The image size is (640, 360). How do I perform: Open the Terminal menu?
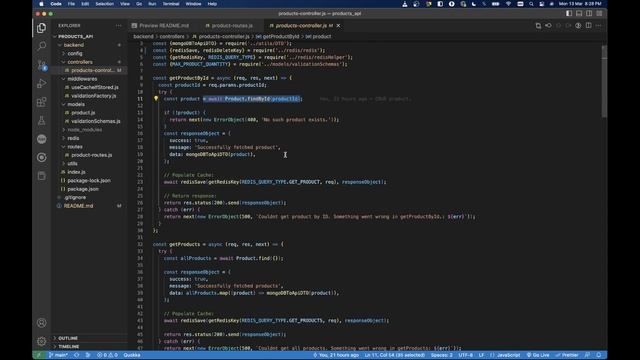pos(171,4)
